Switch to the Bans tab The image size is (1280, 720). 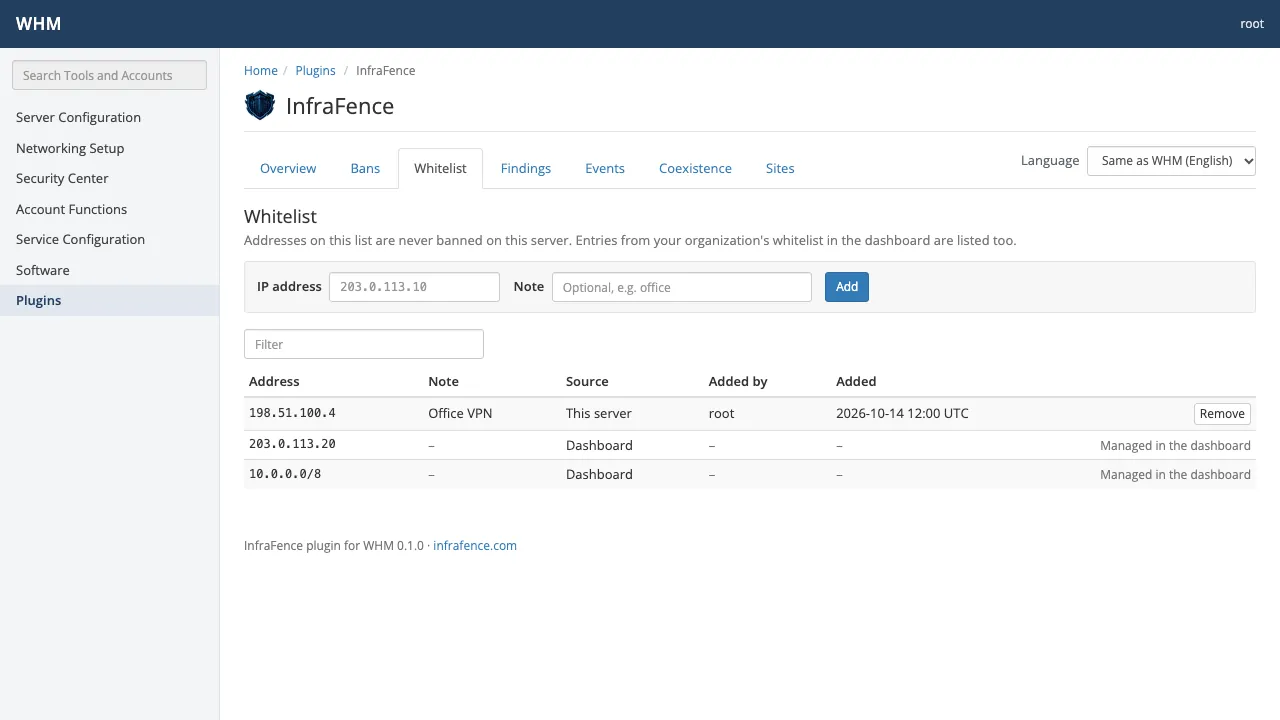[x=365, y=168]
